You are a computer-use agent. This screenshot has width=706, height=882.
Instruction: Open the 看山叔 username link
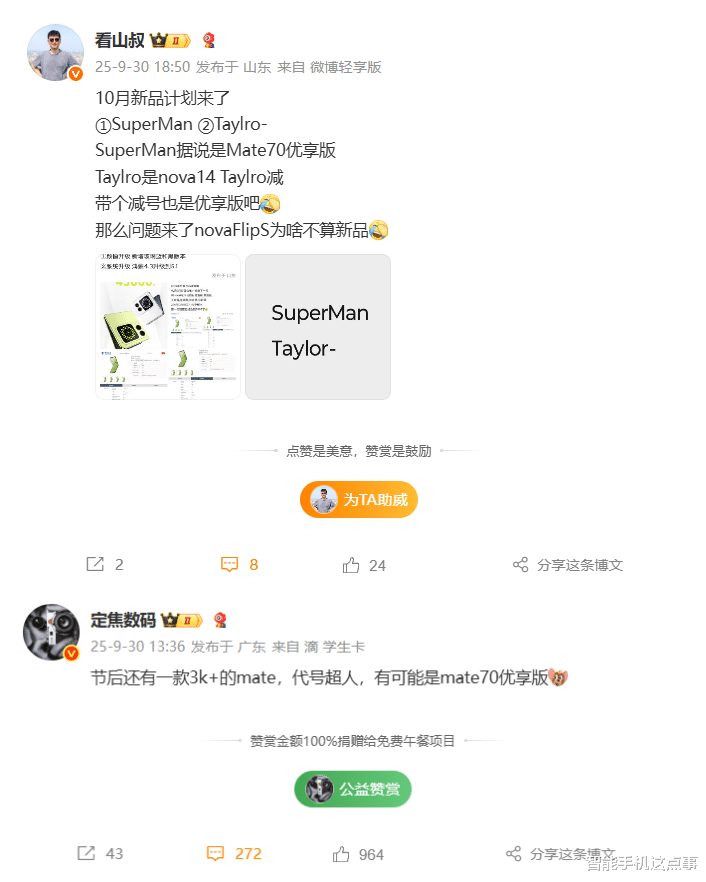(x=120, y=40)
